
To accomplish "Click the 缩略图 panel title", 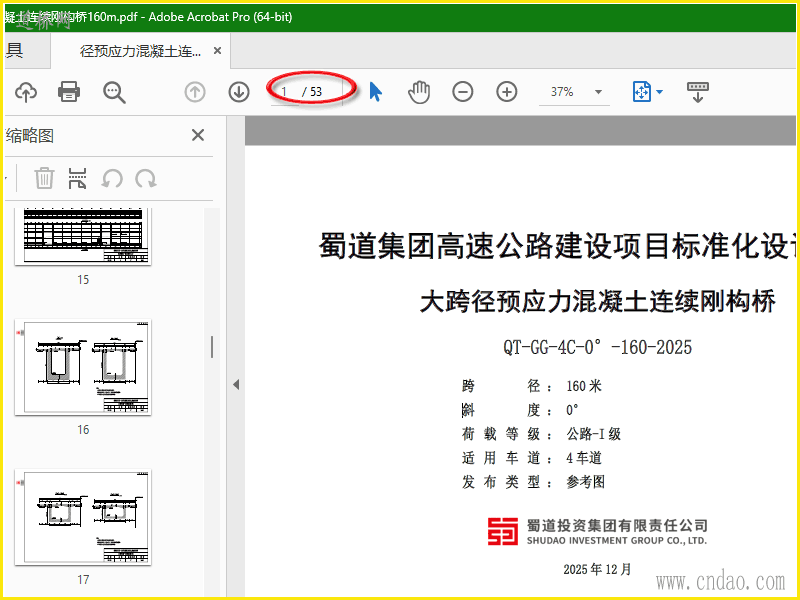I will pyautogui.click(x=30, y=136).
